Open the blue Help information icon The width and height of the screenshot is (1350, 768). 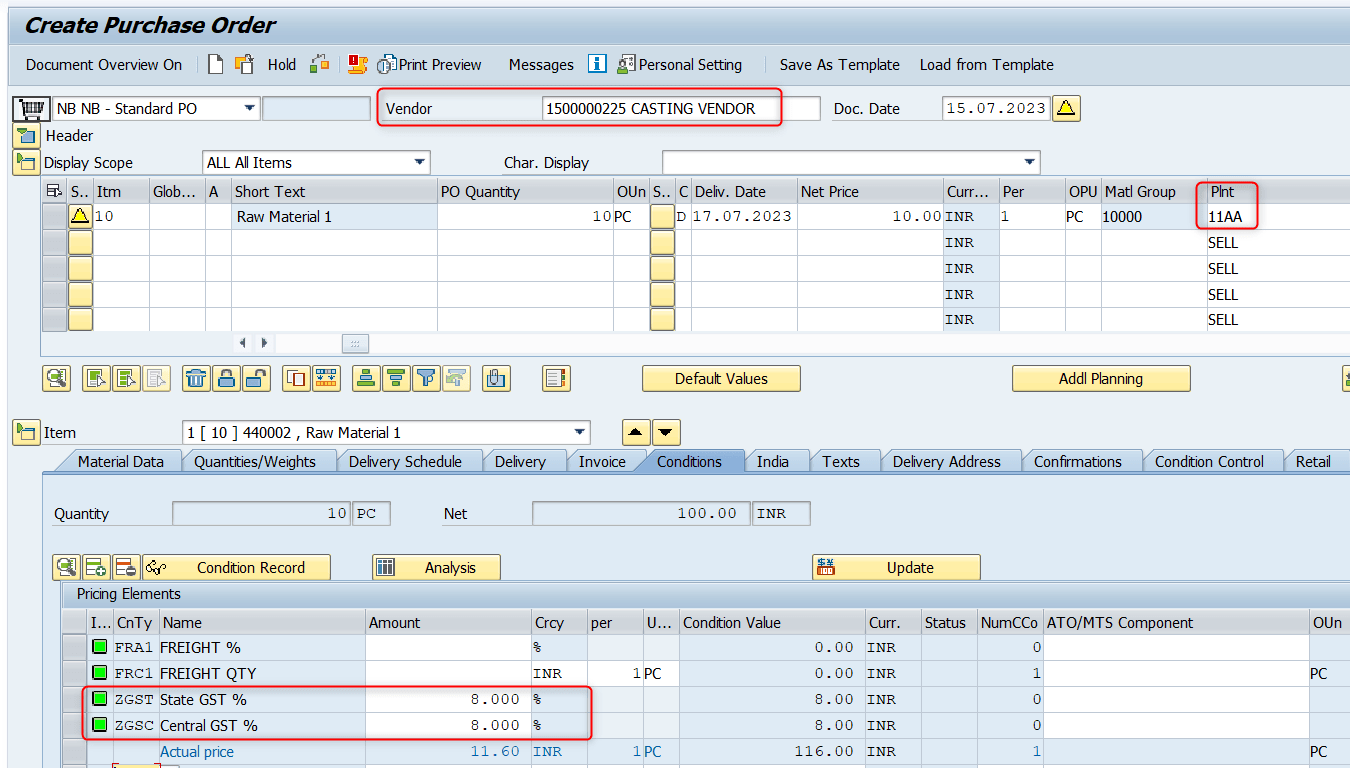coord(597,64)
